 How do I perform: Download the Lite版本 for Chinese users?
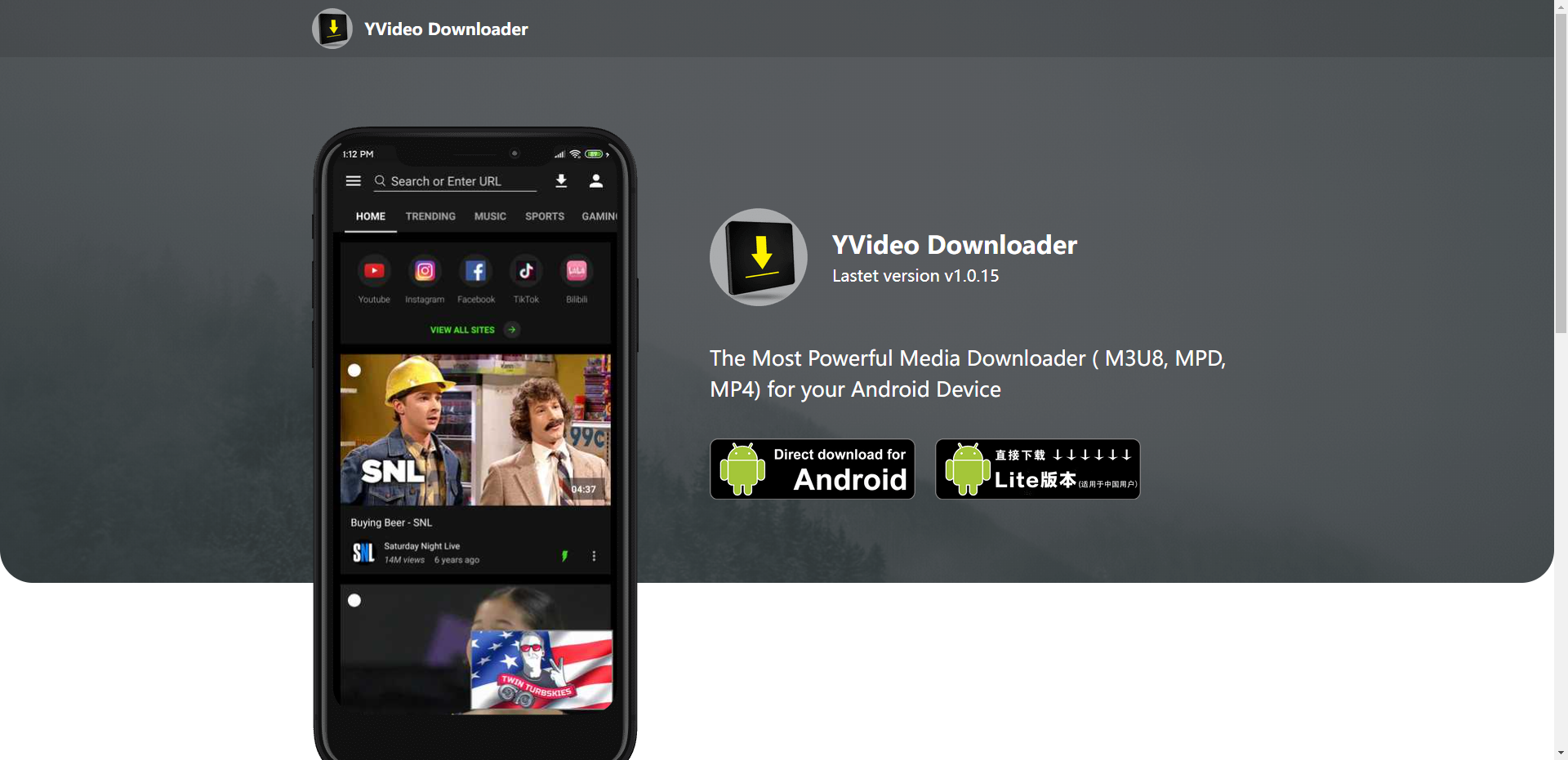coord(1037,469)
